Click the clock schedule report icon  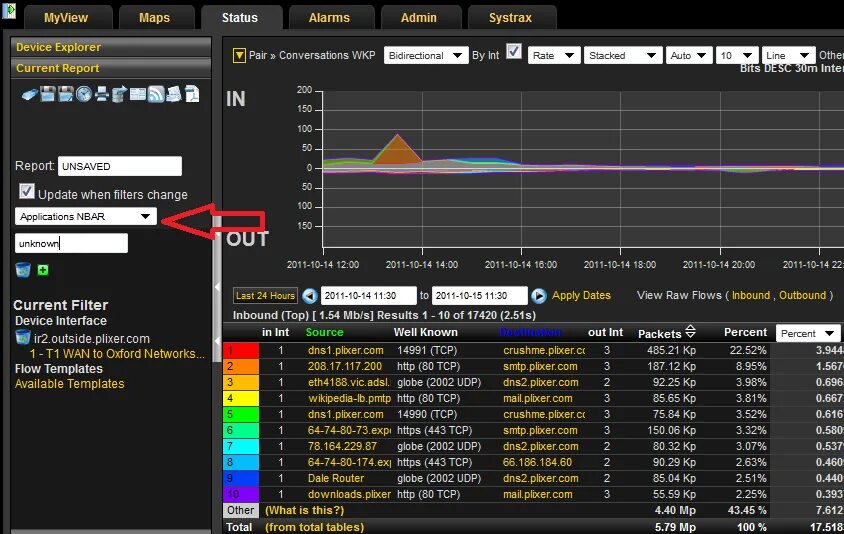pyautogui.click(x=83, y=94)
